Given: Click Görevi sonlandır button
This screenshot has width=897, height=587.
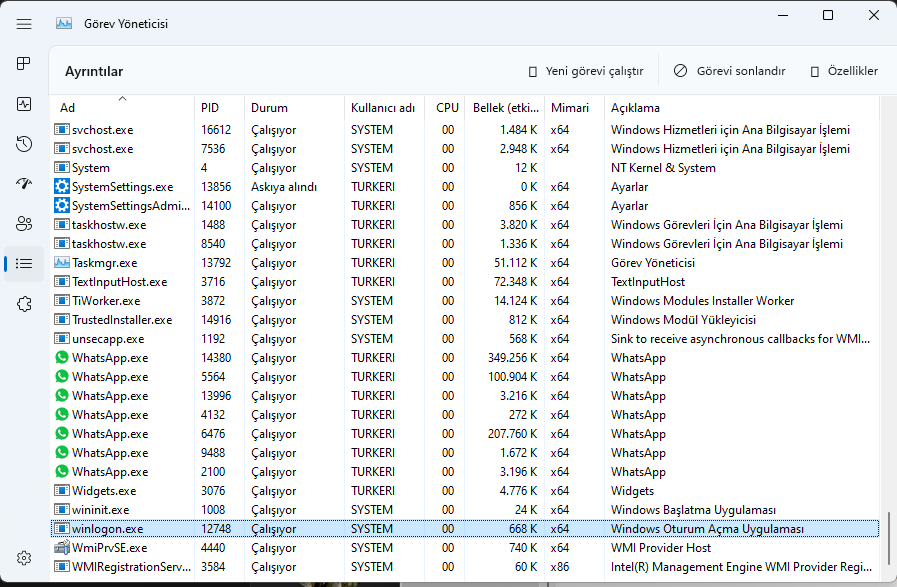Looking at the screenshot, I should point(730,71).
